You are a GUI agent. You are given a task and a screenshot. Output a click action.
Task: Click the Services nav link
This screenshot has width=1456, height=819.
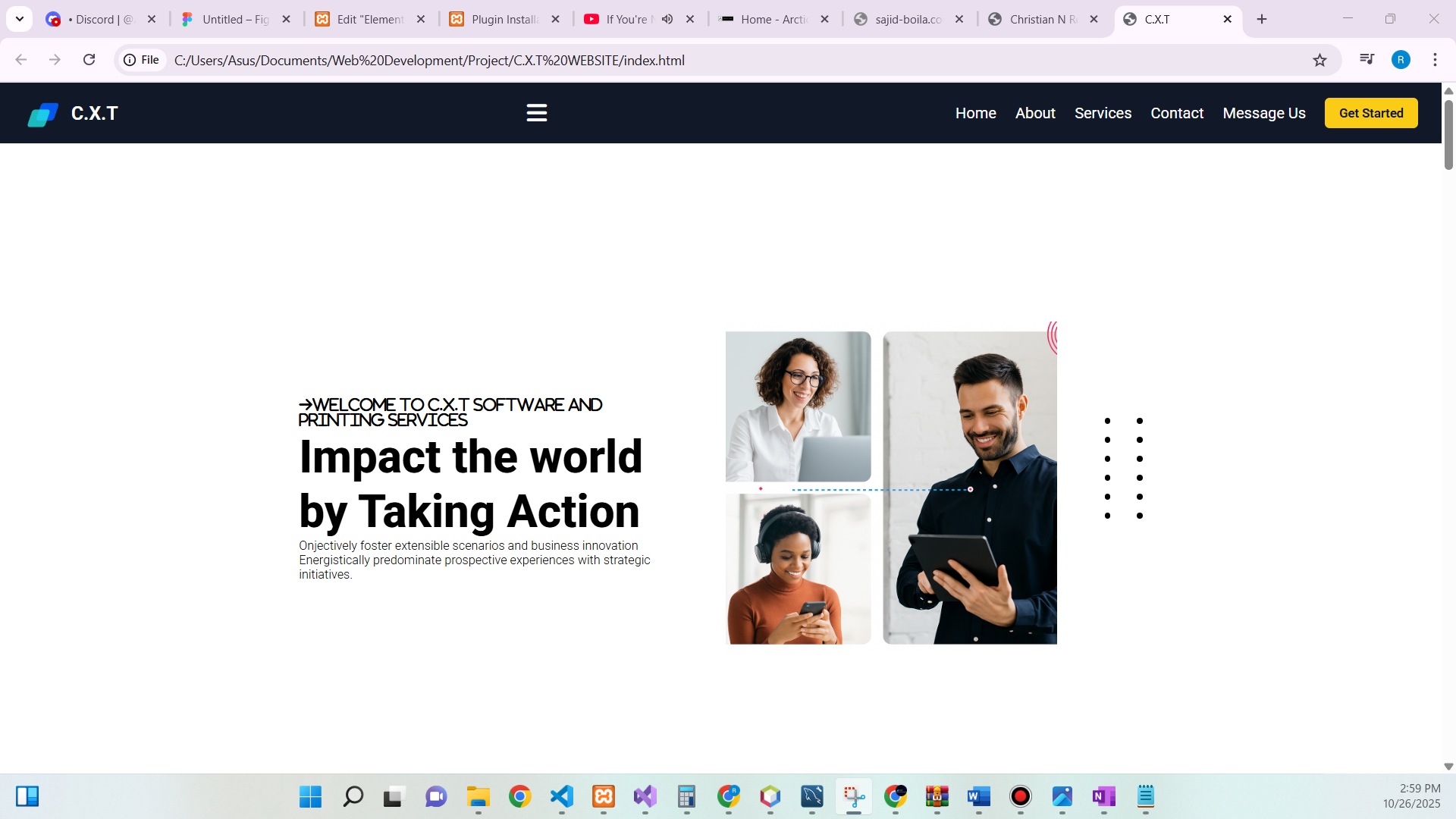(x=1103, y=113)
